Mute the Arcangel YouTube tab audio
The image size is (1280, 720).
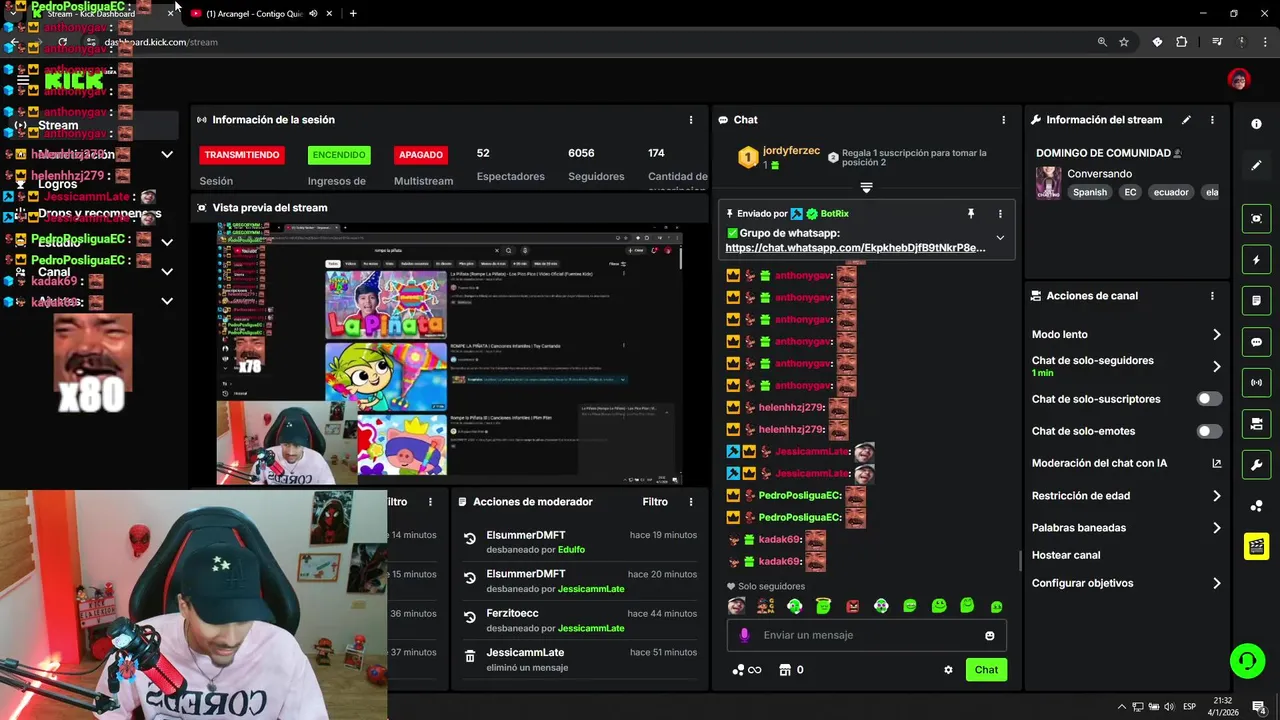314,14
